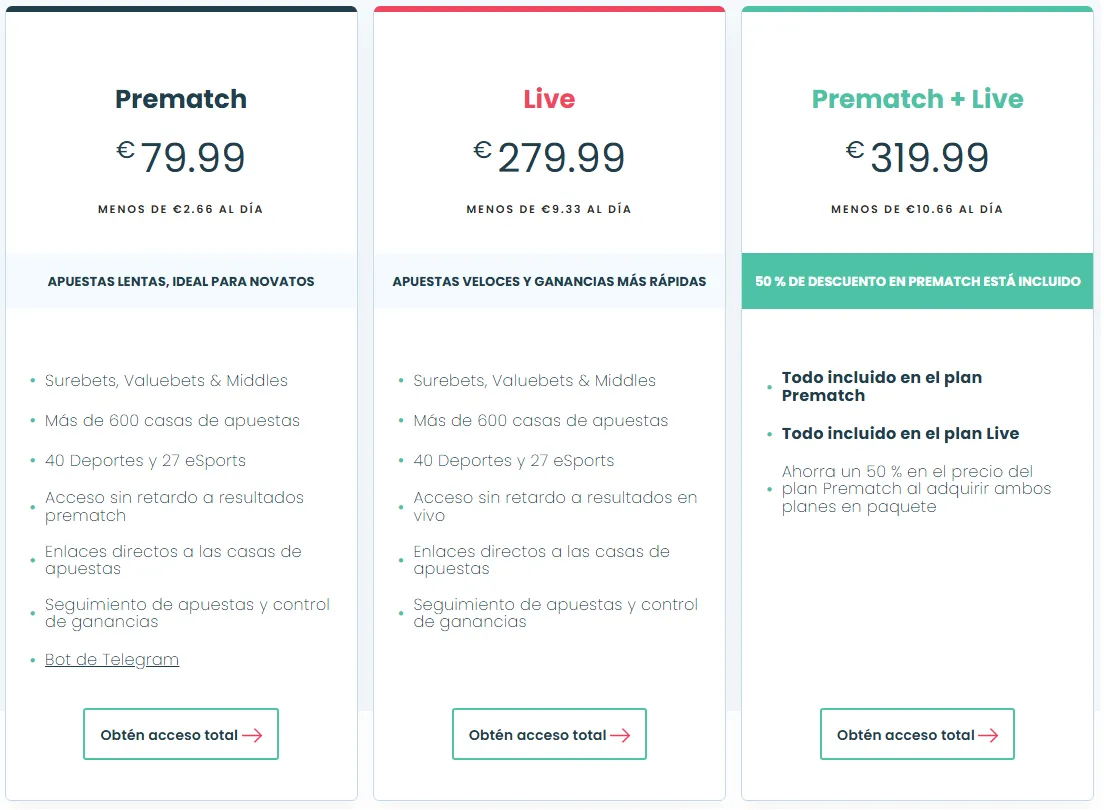Viewport: 1104px width, 810px height.
Task: Click Surebets, Valuebets & Middles in Prematch list
Action: point(166,381)
